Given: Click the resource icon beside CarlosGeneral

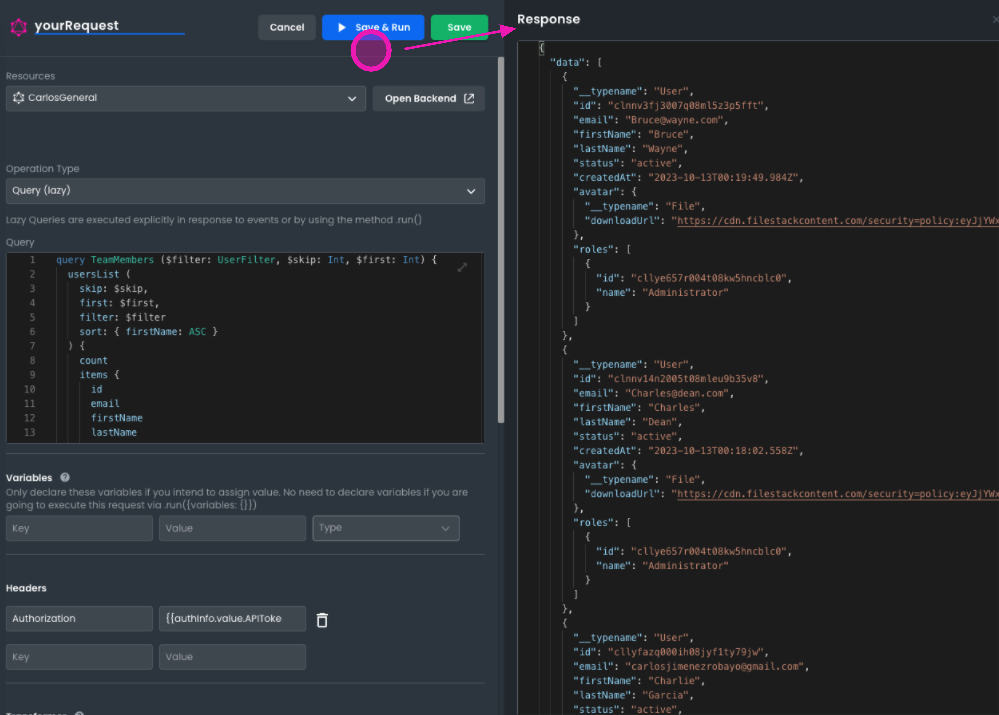Looking at the screenshot, I should coord(18,98).
